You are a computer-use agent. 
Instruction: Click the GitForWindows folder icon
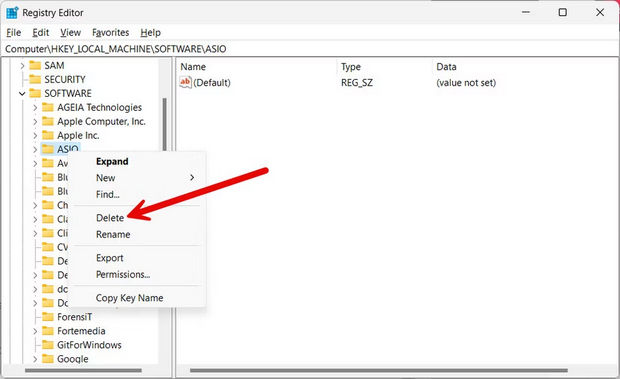point(48,345)
